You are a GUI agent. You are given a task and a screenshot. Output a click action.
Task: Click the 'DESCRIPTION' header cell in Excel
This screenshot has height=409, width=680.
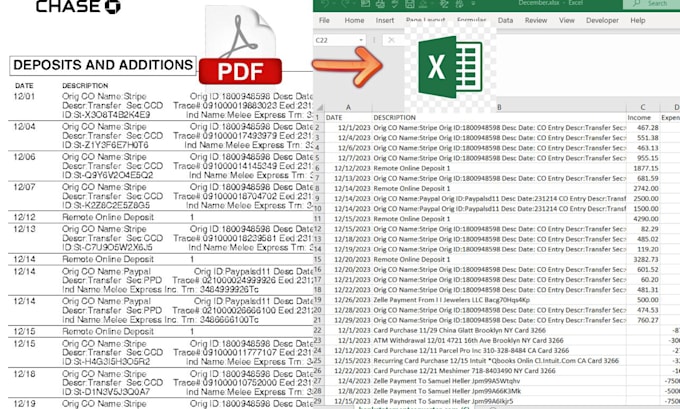[x=499, y=118]
